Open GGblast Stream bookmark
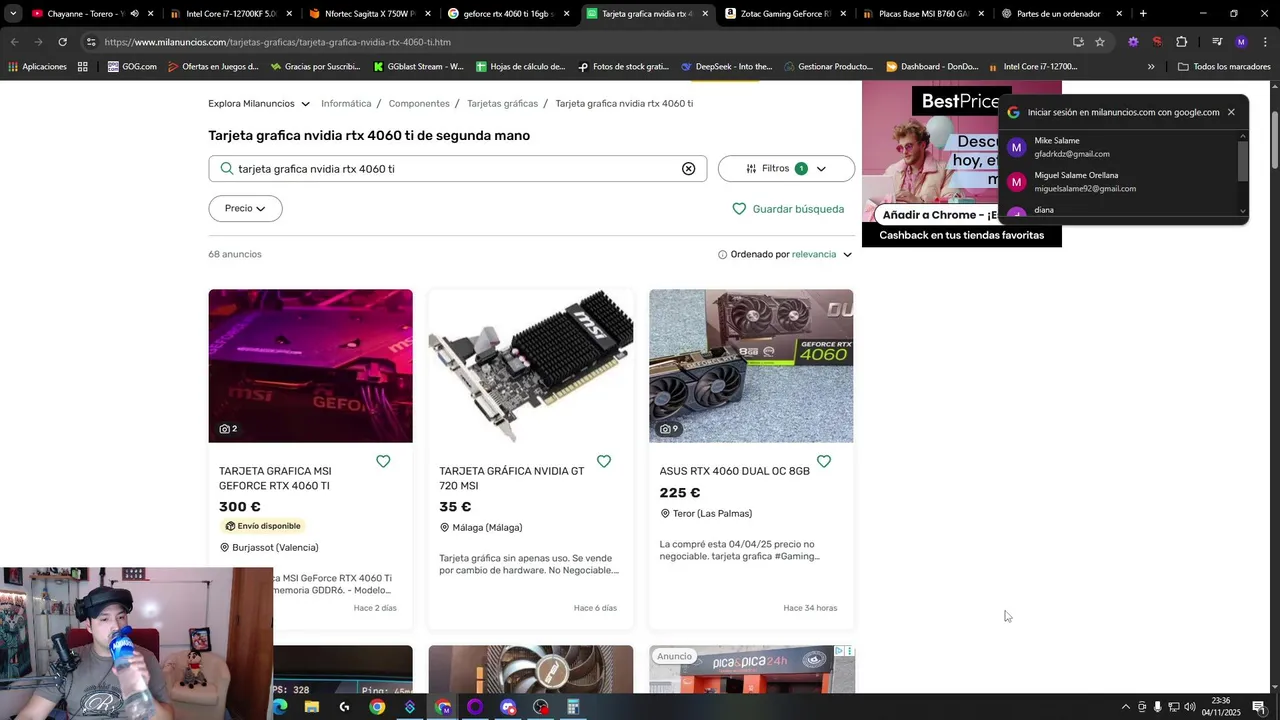This screenshot has width=1280, height=720. 418,67
